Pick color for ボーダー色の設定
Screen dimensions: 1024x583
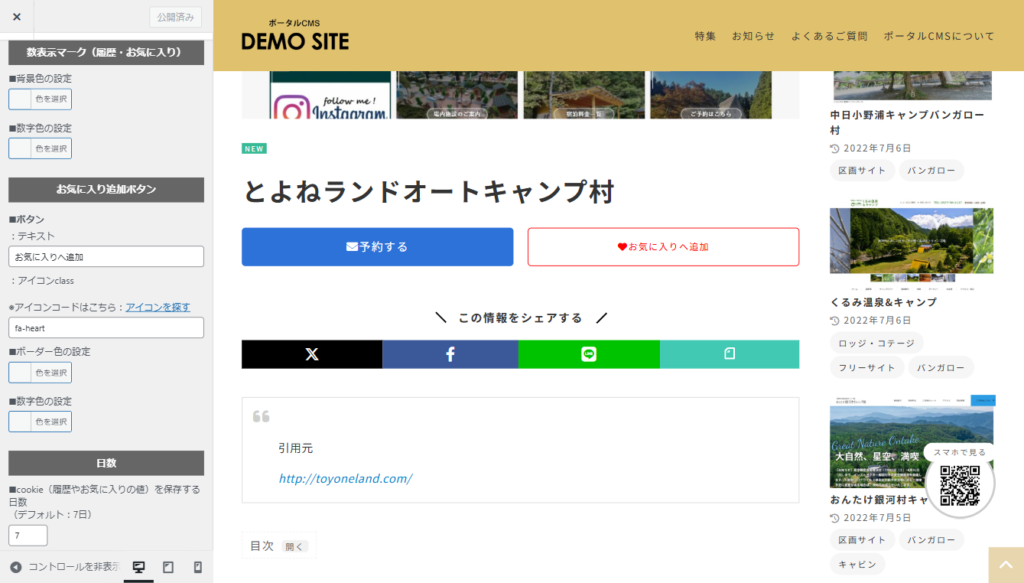click(40, 373)
